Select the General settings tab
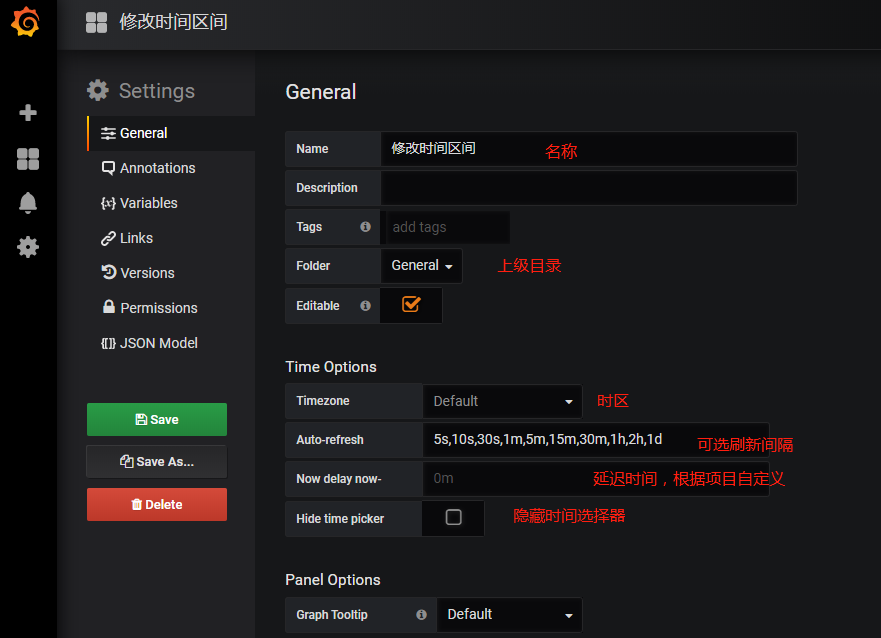This screenshot has height=638, width=881. coord(171,133)
